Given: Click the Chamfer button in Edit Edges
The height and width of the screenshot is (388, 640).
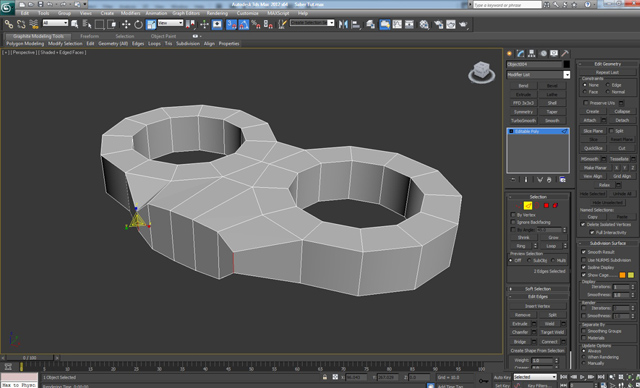Looking at the screenshot, I should pos(520,333).
